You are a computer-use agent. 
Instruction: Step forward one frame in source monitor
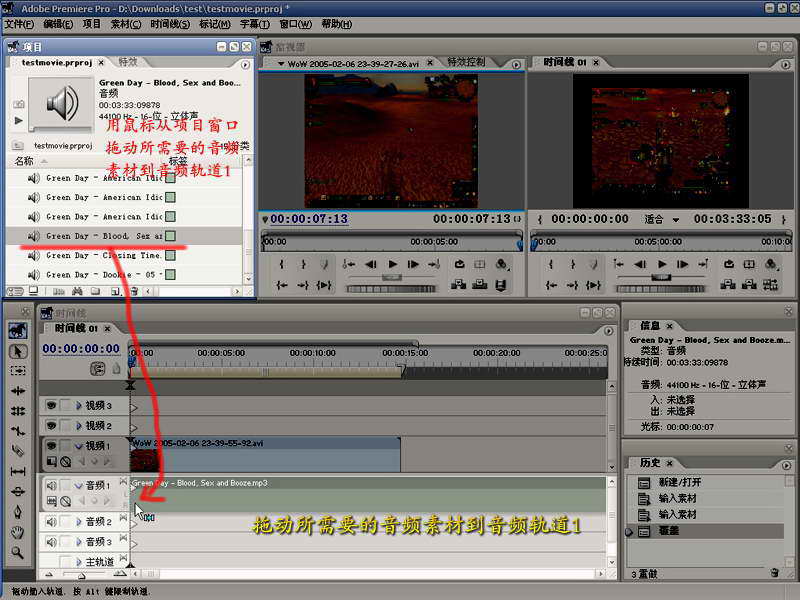pyautogui.click(x=413, y=264)
